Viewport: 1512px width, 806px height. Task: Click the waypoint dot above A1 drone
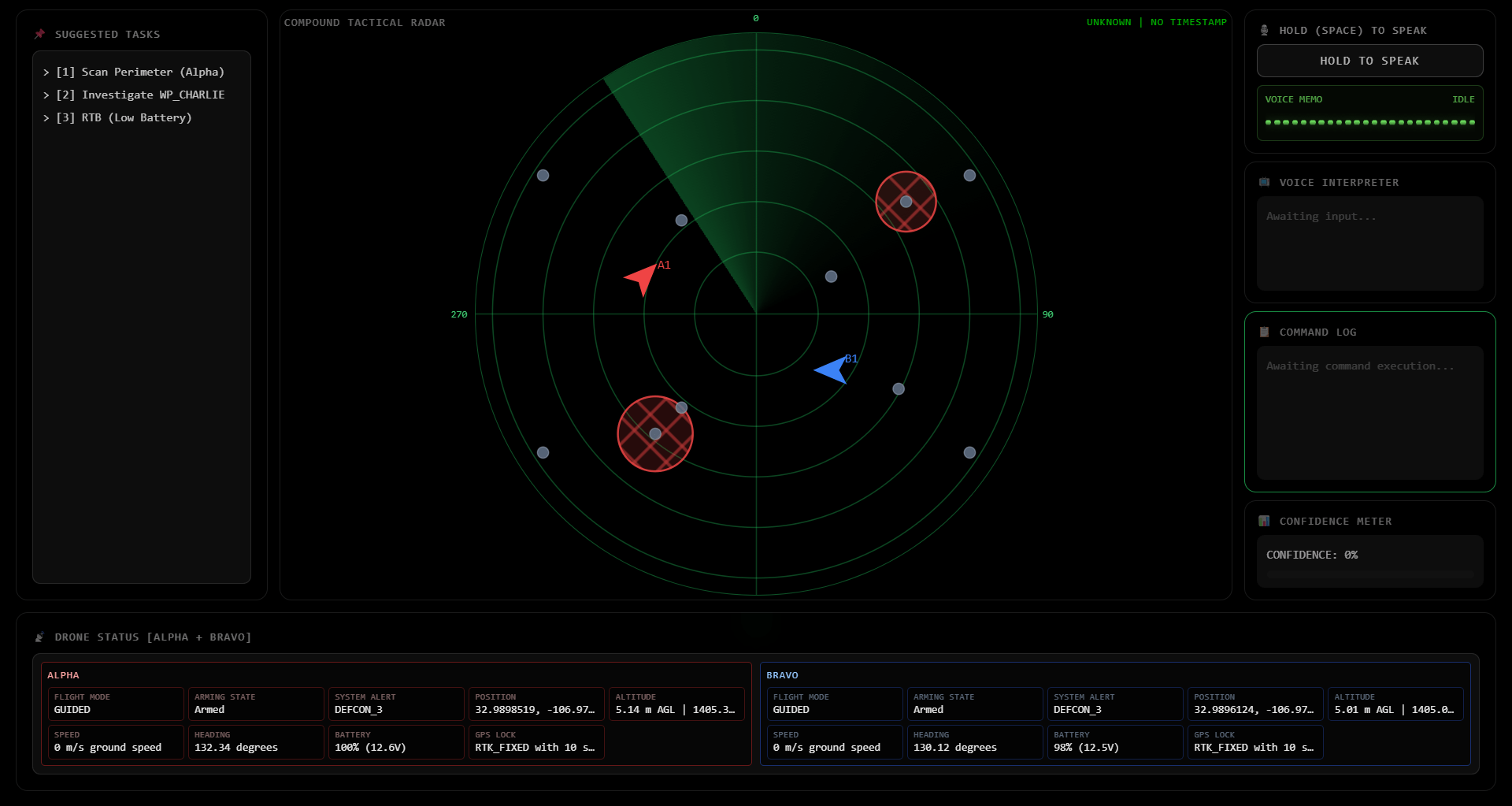[x=681, y=221]
